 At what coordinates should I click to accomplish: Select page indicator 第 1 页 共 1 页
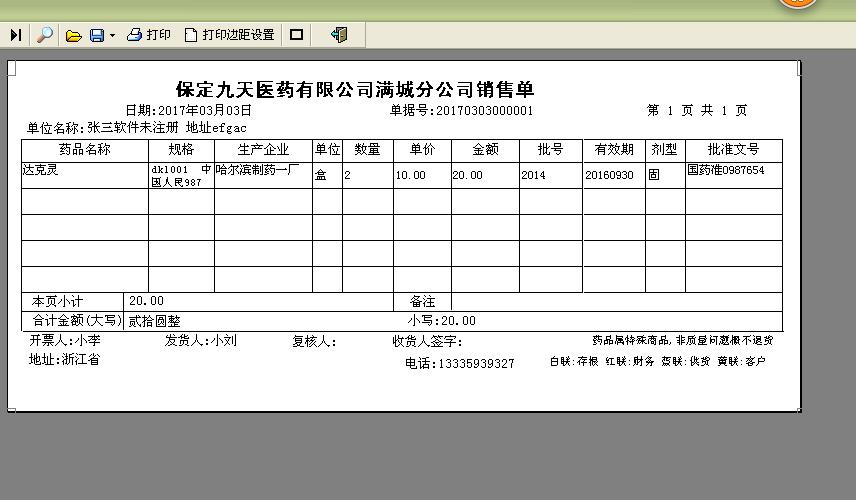(x=697, y=111)
